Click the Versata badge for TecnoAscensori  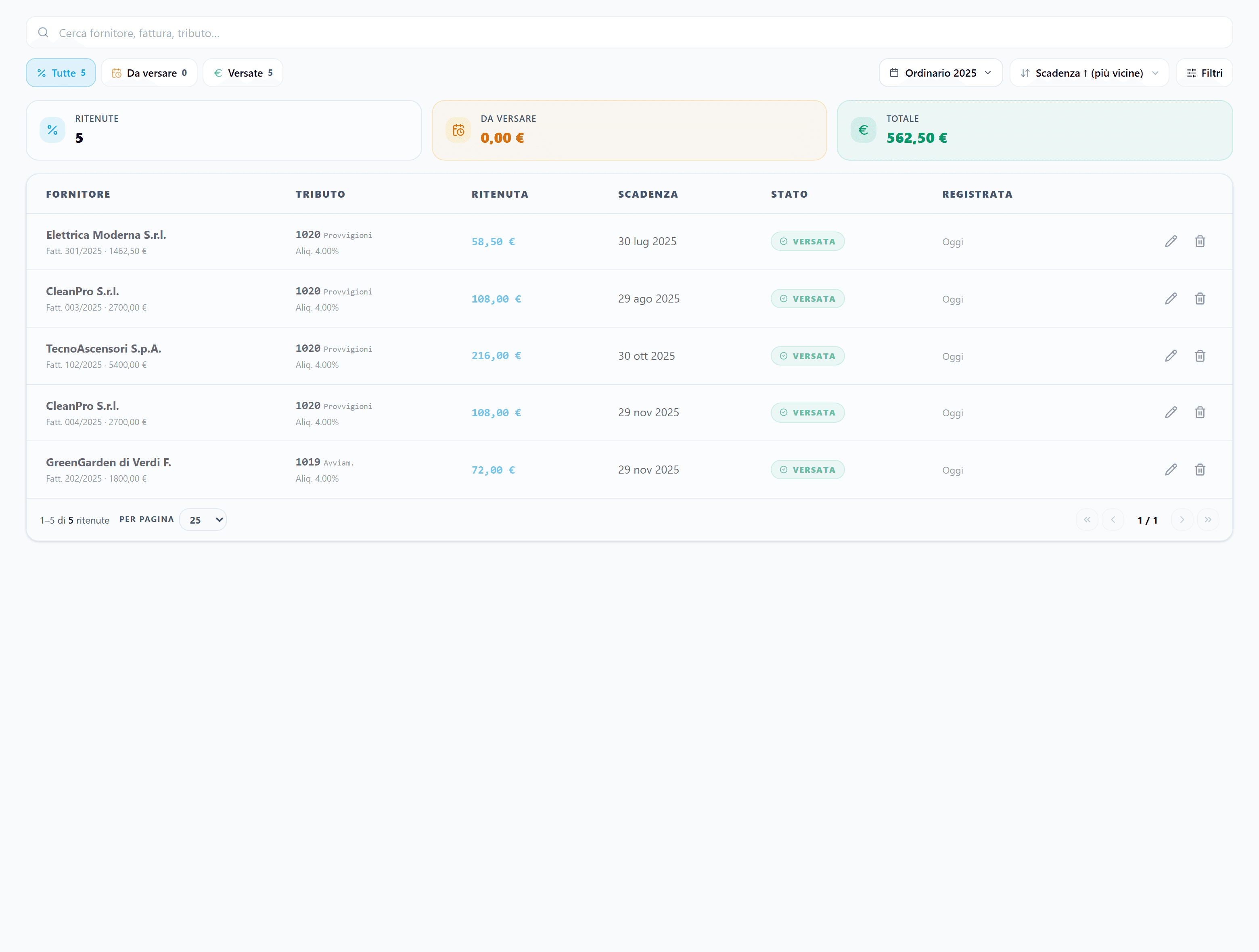point(807,356)
